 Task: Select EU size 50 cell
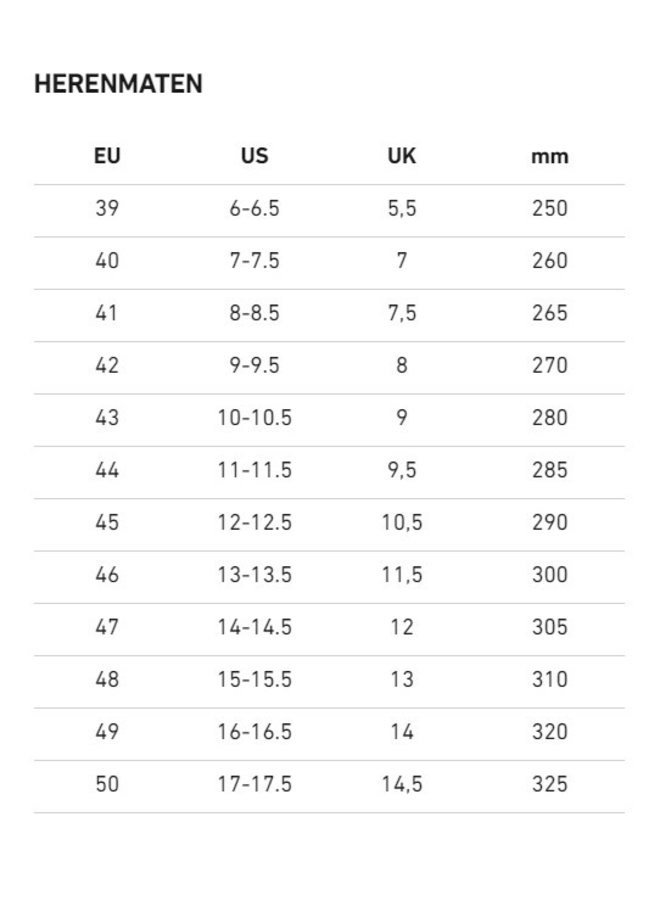click(x=107, y=784)
